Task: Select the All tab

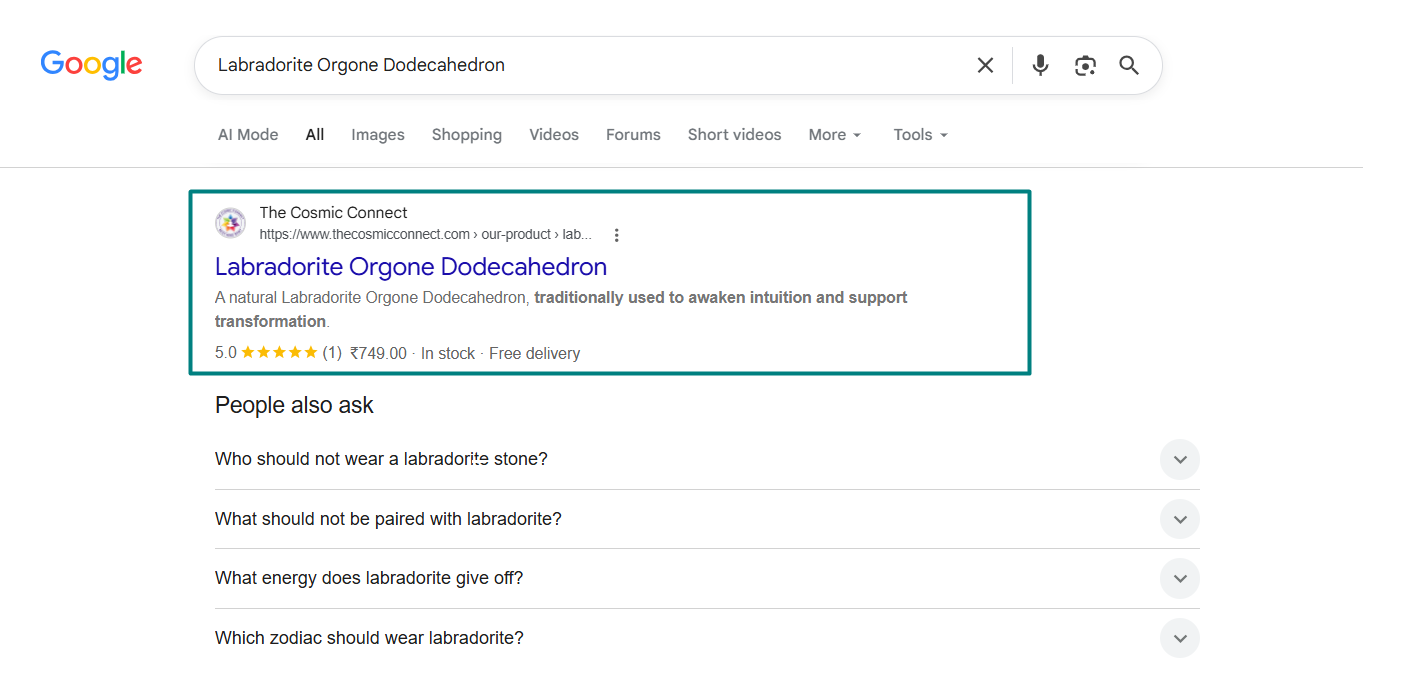Action: point(315,135)
